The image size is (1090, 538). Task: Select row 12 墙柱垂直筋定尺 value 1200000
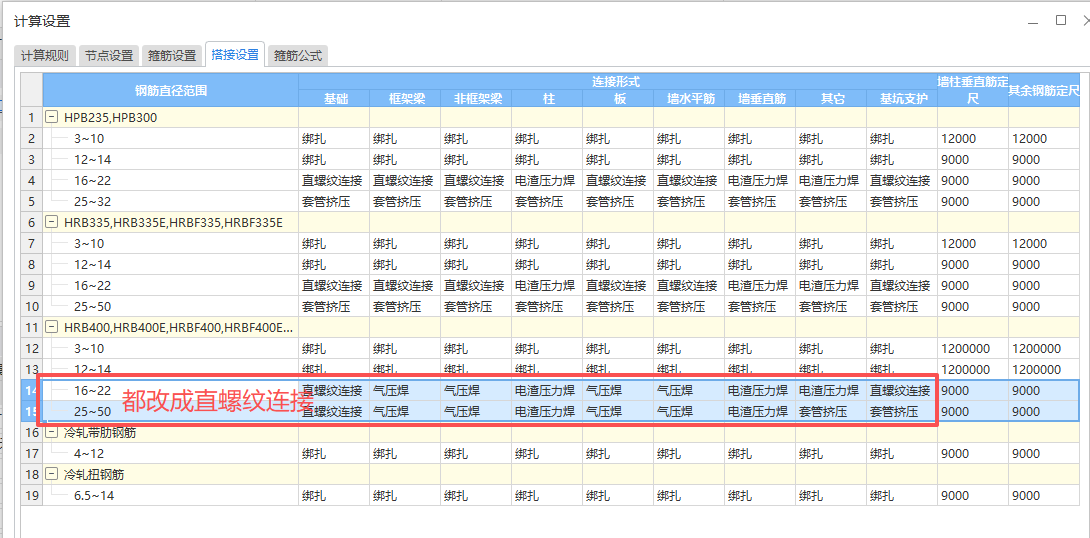pyautogui.click(x=973, y=348)
